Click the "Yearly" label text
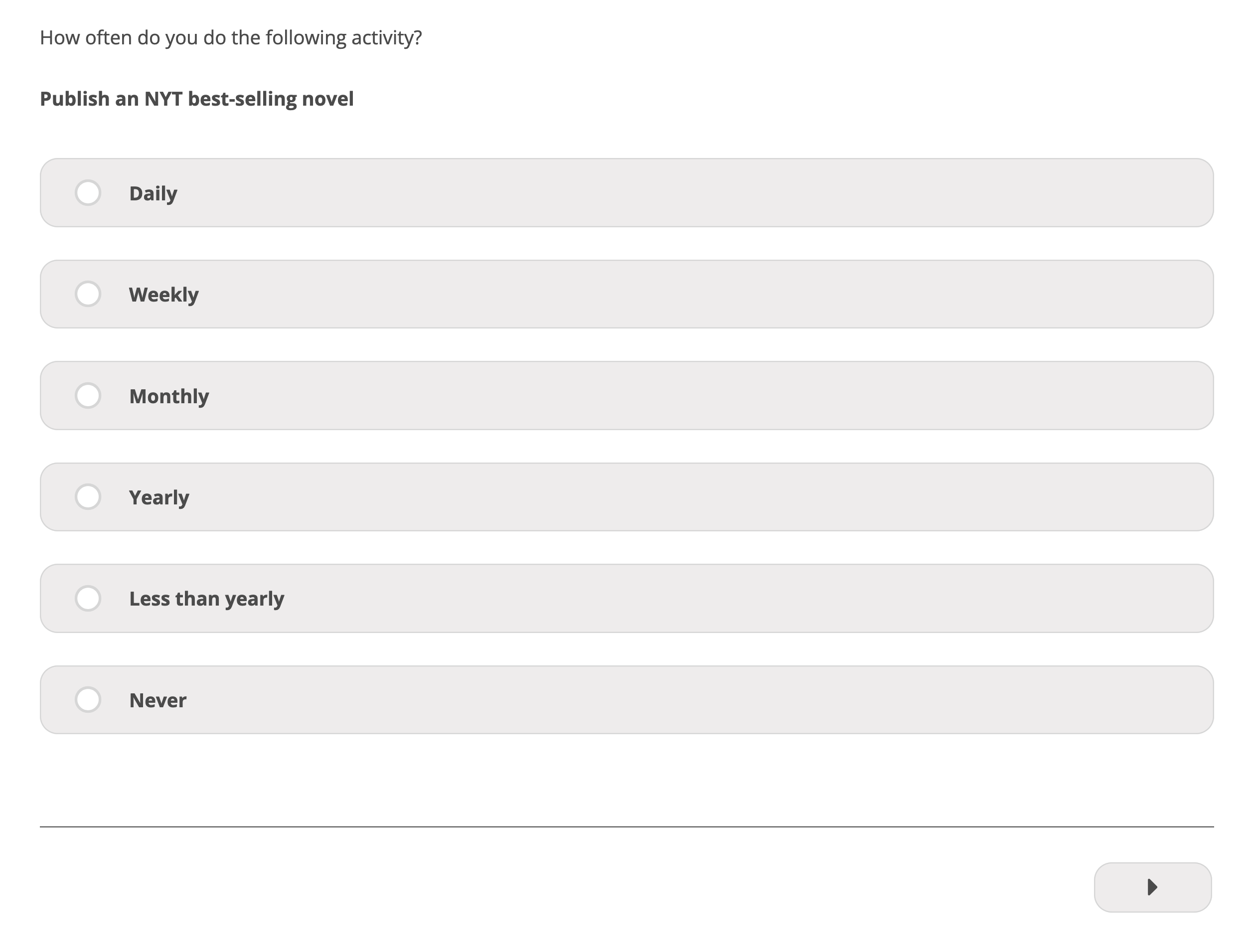Image resolution: width=1252 pixels, height=952 pixels. (159, 497)
